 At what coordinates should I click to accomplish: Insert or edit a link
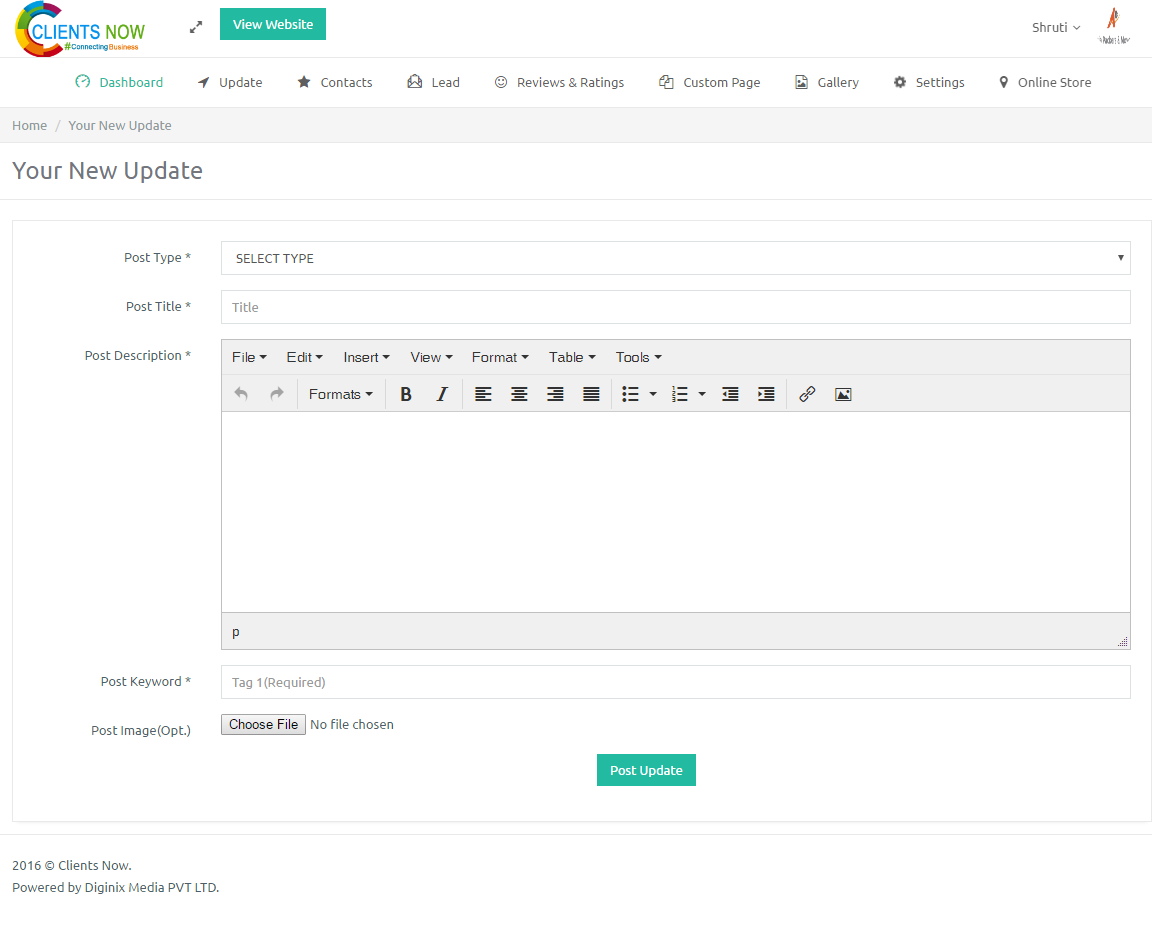807,394
